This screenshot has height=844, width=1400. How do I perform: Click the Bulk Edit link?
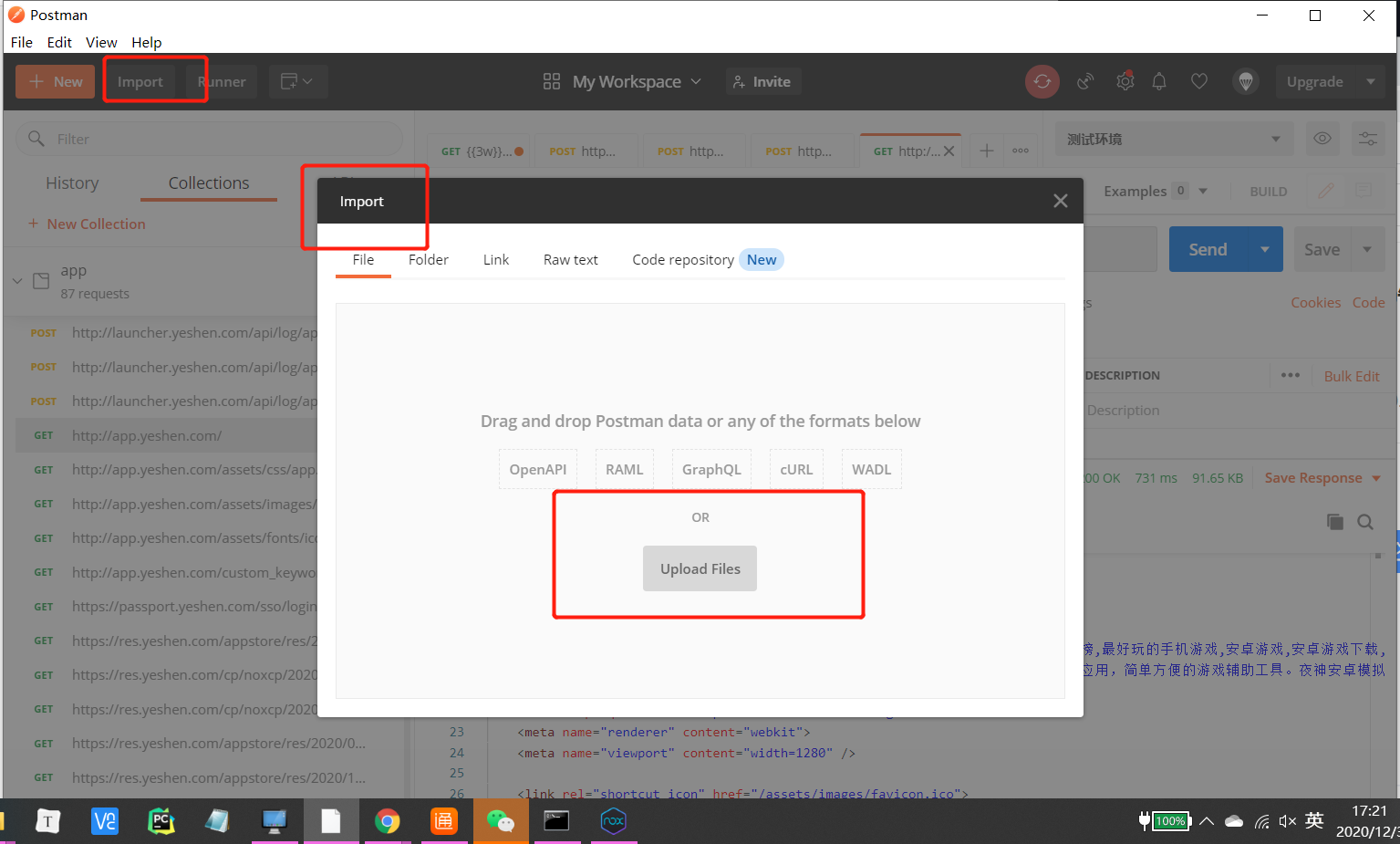[x=1352, y=376]
